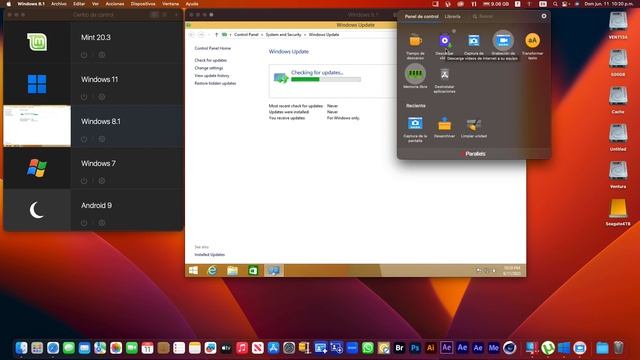Click Restore hidden updates link

click(215, 83)
